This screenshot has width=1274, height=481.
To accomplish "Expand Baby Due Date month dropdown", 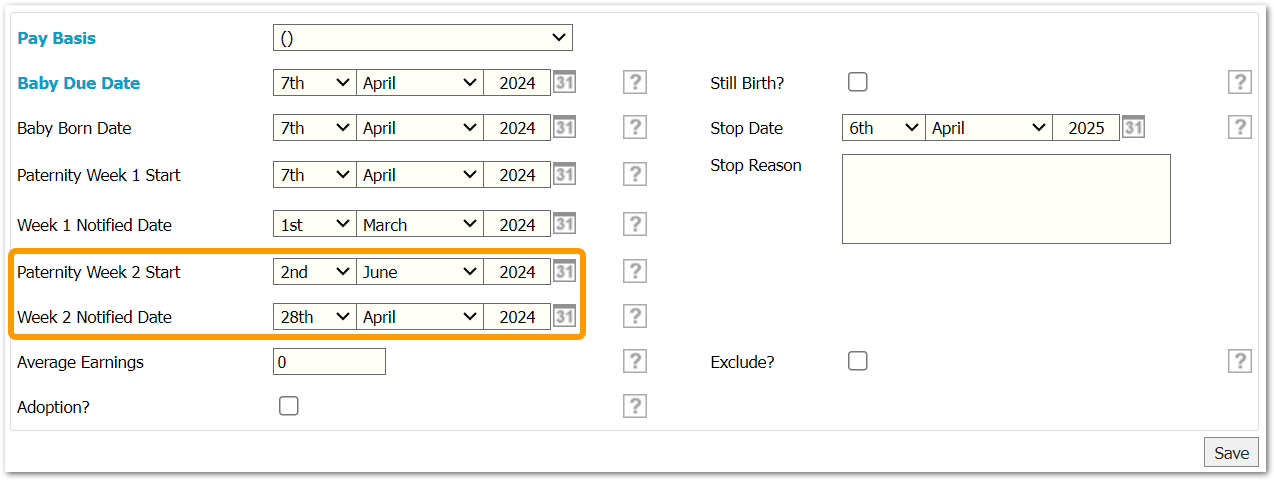I will [420, 83].
